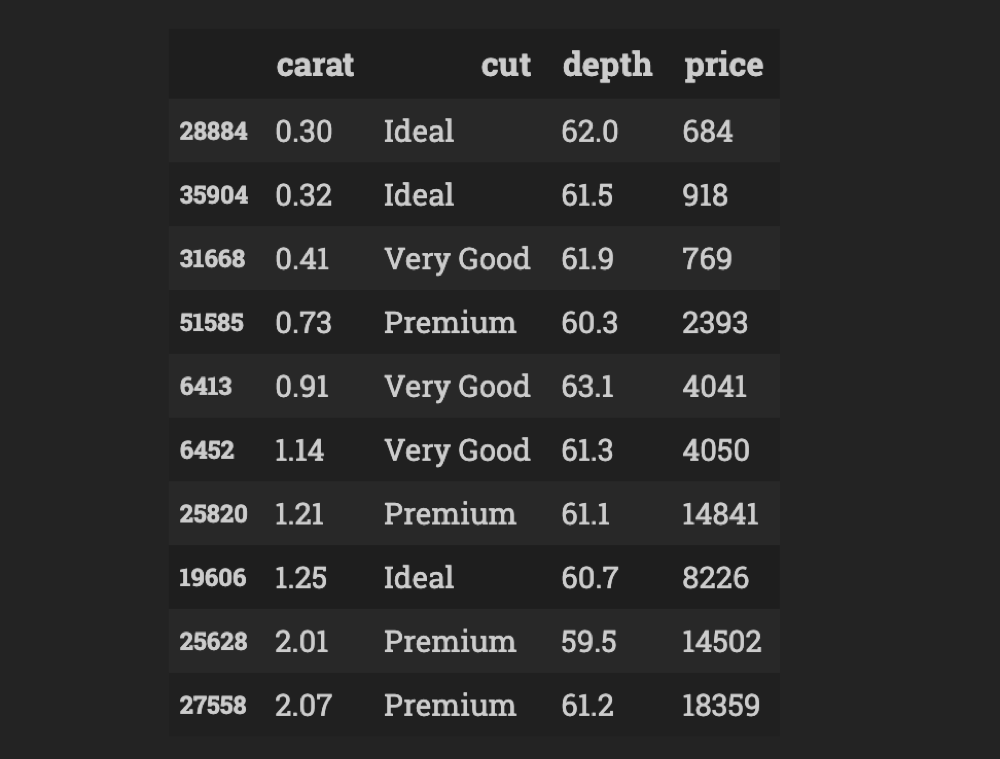Click the cut column header
1000x759 pixels.
pyautogui.click(x=506, y=64)
